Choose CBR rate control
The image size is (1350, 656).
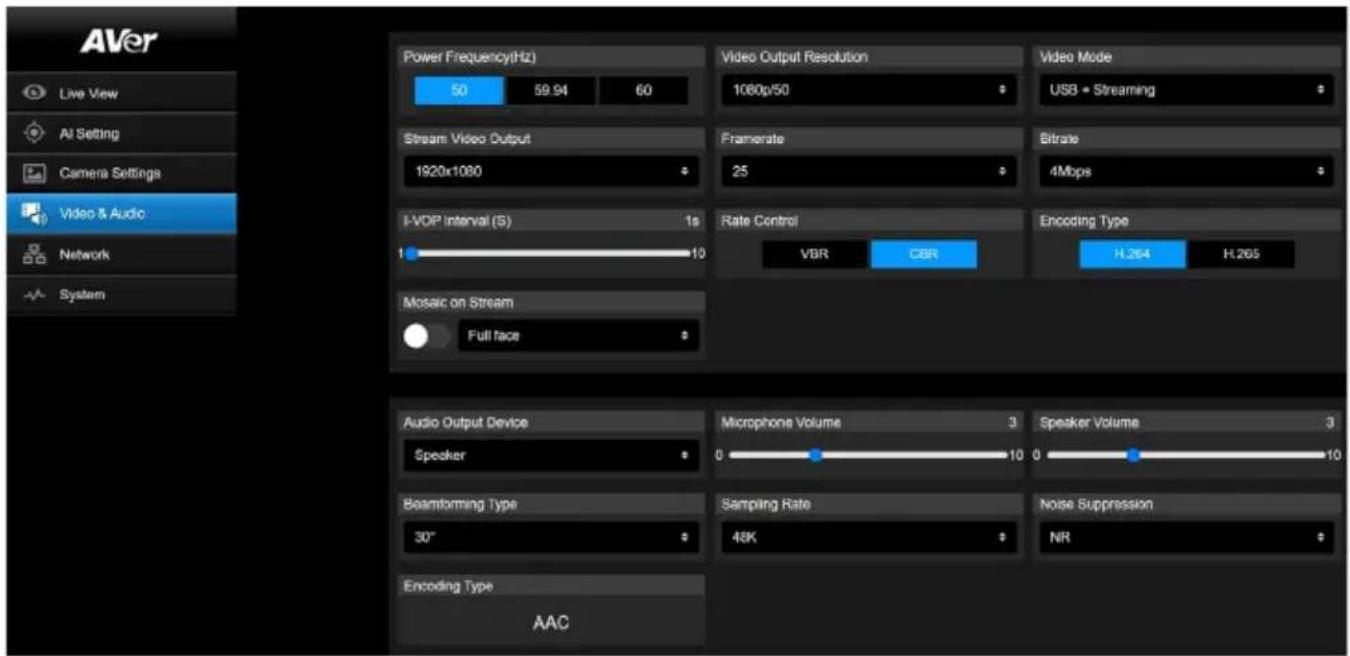923,254
